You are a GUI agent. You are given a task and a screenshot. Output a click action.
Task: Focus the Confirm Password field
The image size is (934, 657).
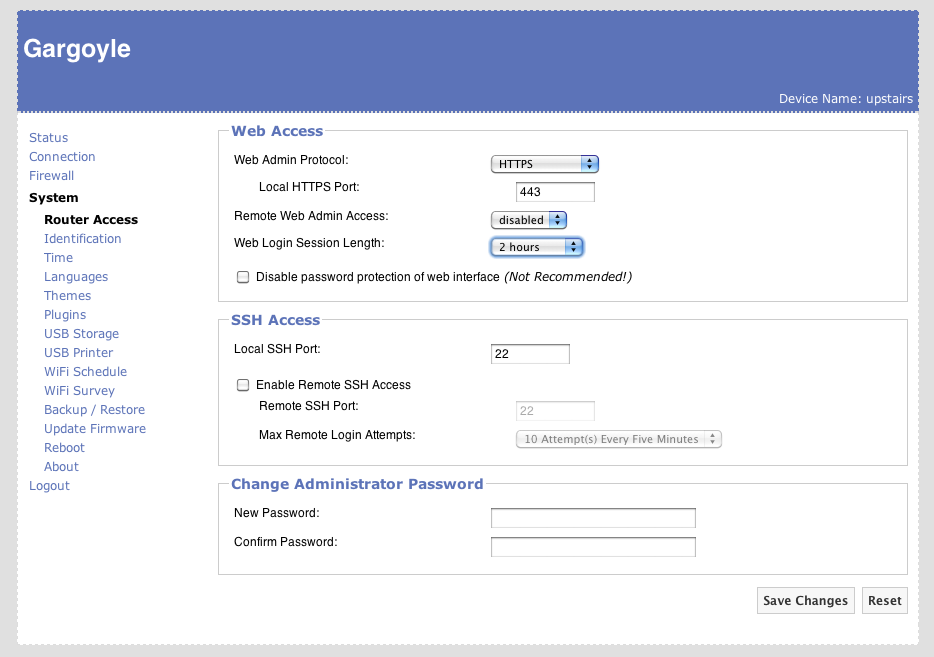[x=593, y=547]
